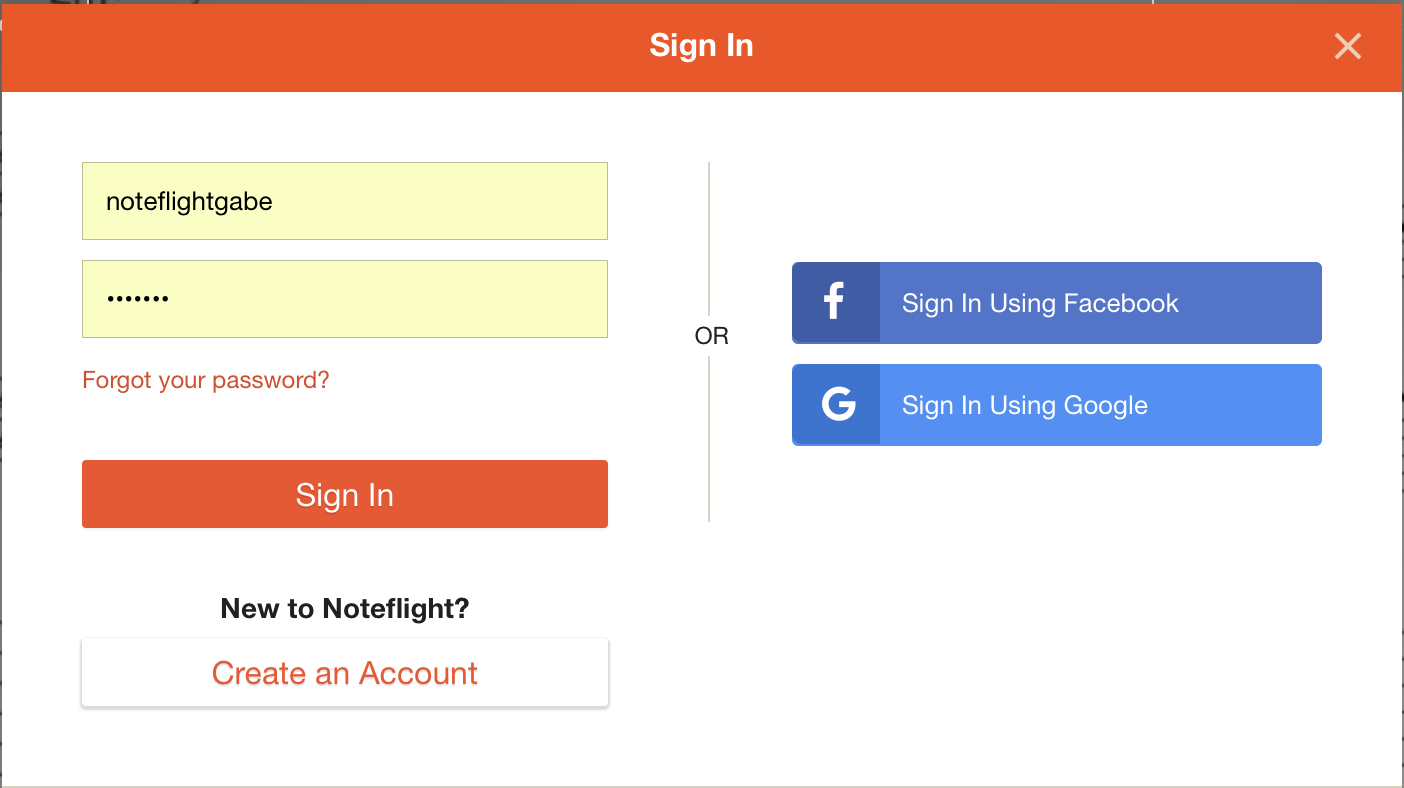This screenshot has height=788, width=1404.
Task: Click the masked password dots
Action: [x=138, y=299]
